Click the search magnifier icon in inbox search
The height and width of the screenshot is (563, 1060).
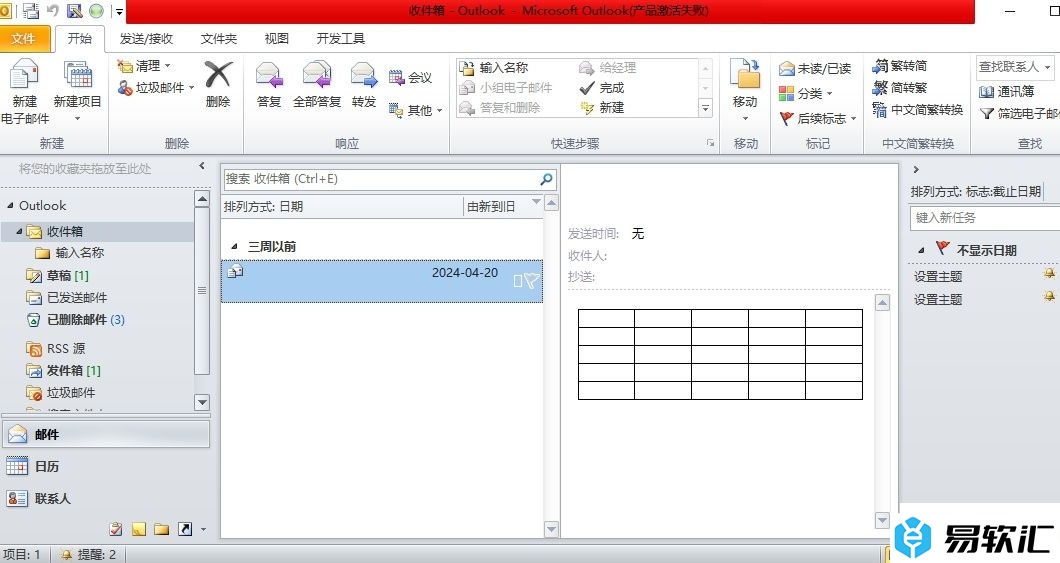click(546, 179)
